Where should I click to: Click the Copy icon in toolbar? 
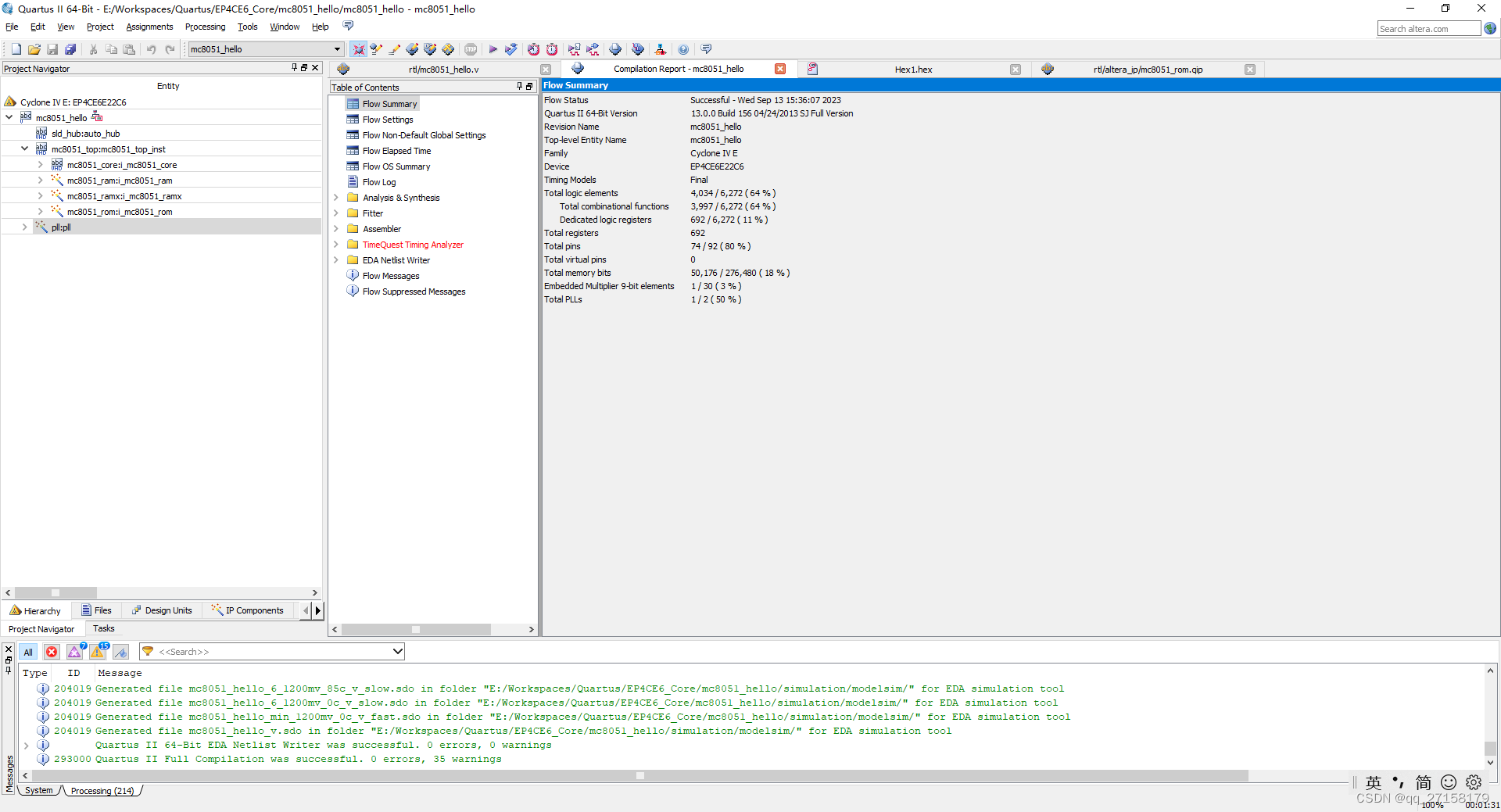[111, 49]
